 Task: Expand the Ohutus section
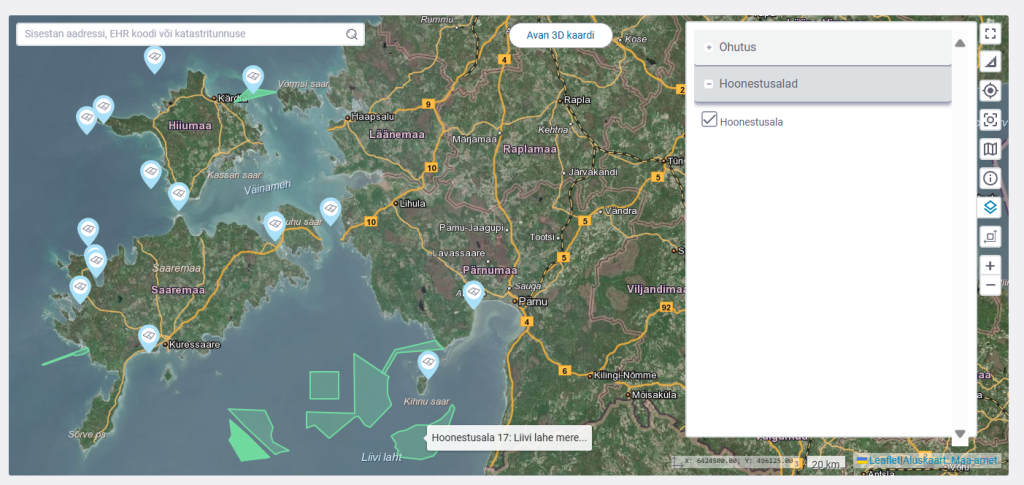[x=823, y=47]
